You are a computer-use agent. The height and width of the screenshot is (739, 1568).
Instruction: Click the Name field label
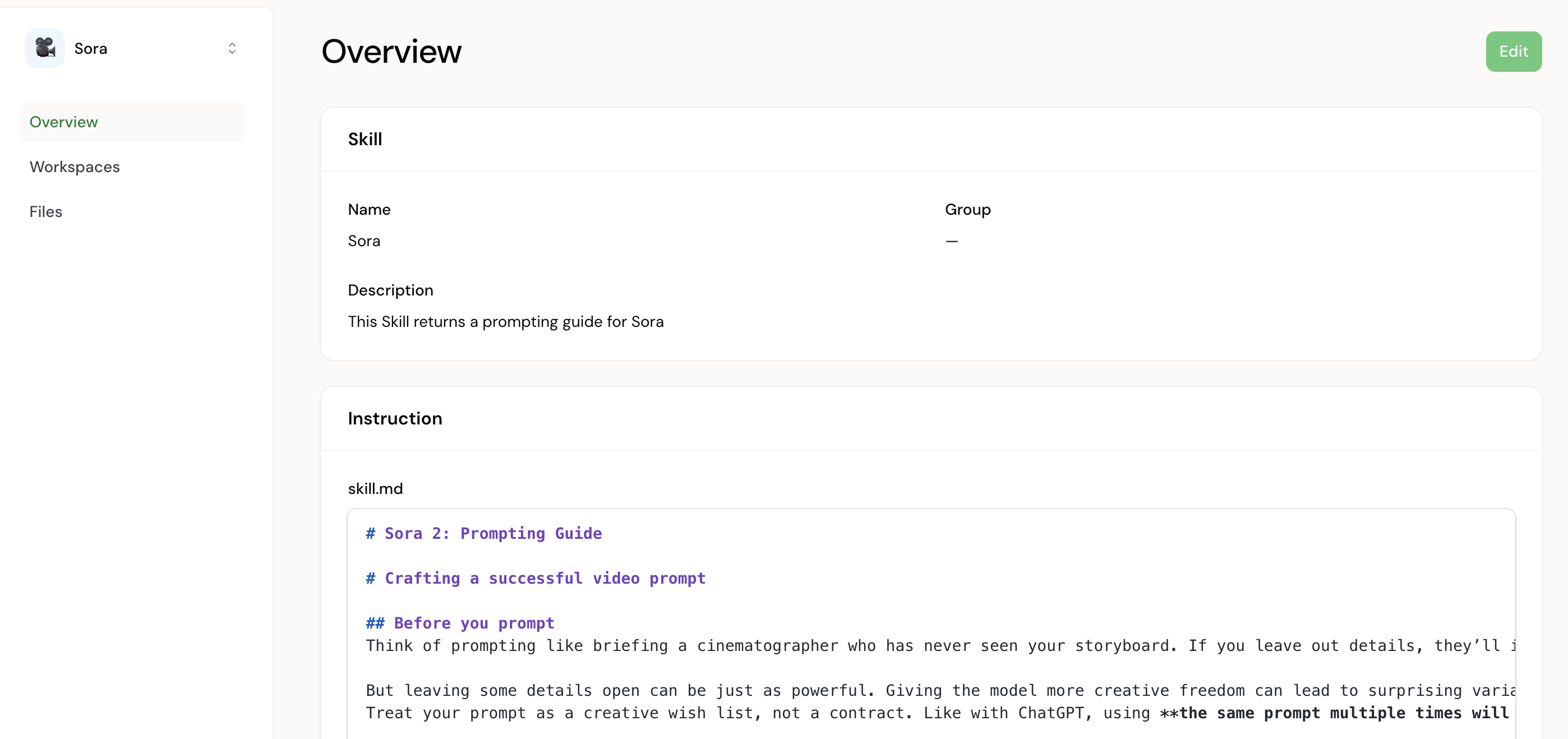click(x=369, y=209)
